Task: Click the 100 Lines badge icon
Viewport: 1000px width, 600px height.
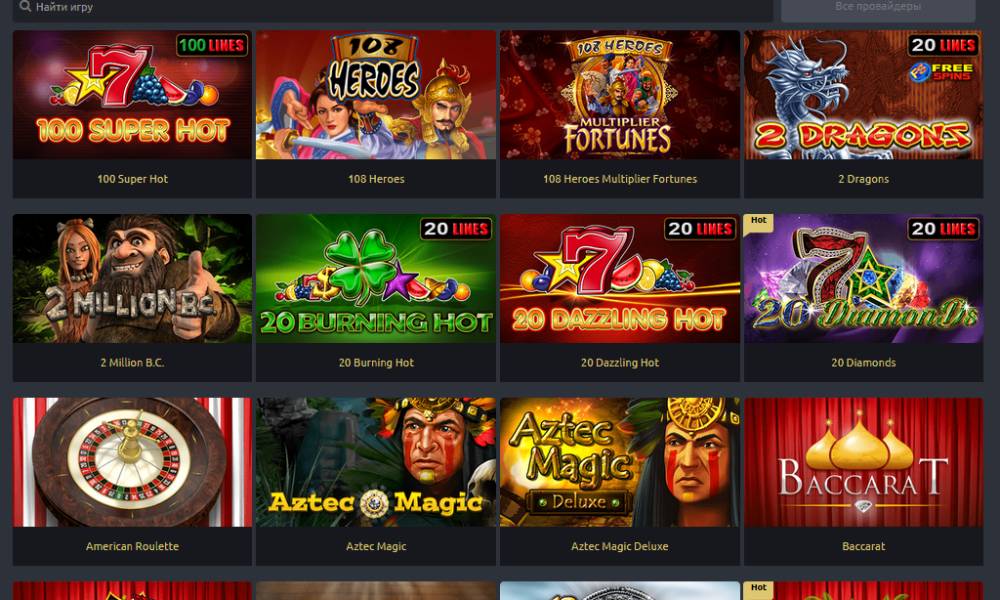Action: [x=212, y=45]
